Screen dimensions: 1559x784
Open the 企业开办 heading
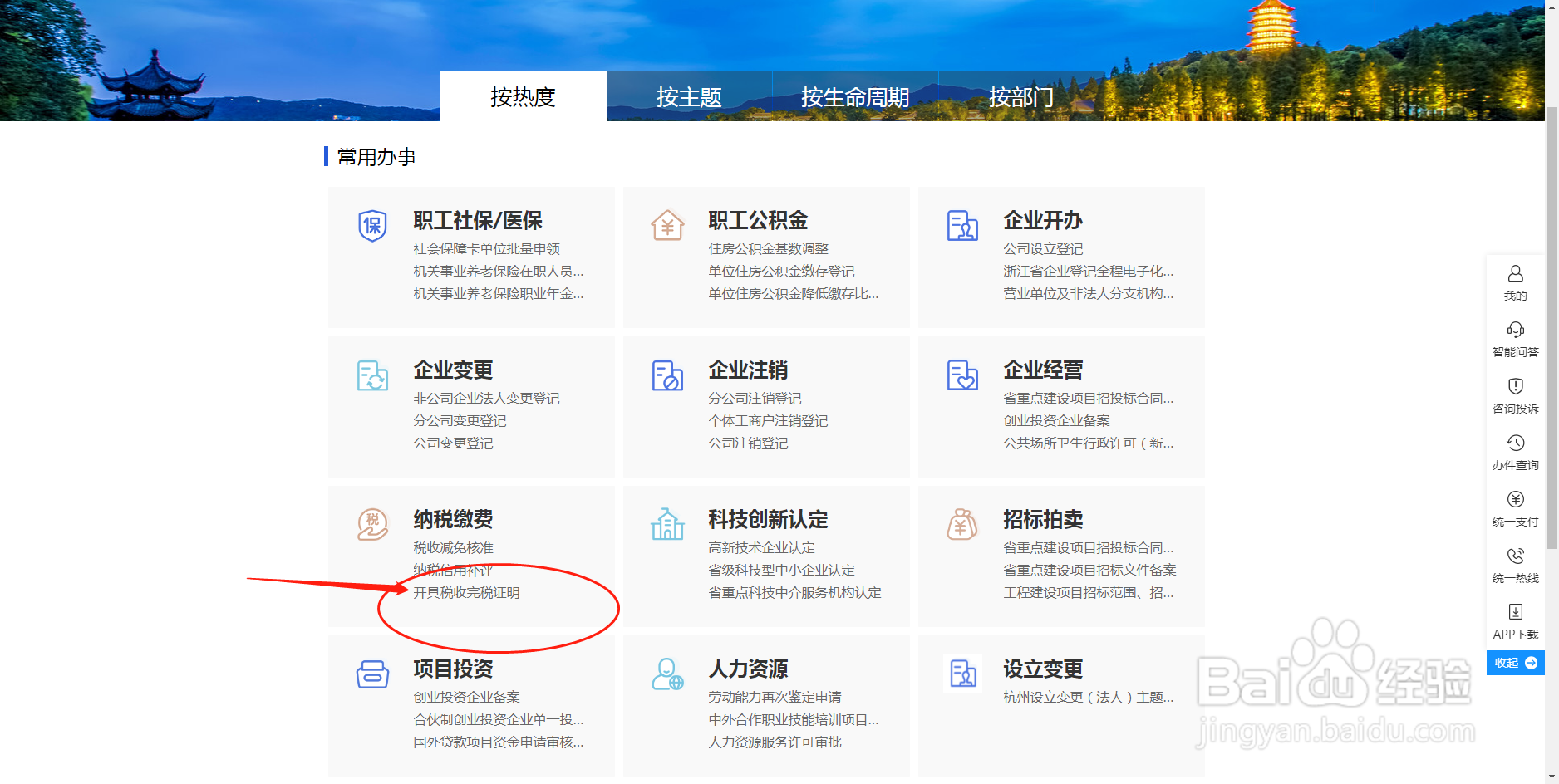pos(1043,221)
